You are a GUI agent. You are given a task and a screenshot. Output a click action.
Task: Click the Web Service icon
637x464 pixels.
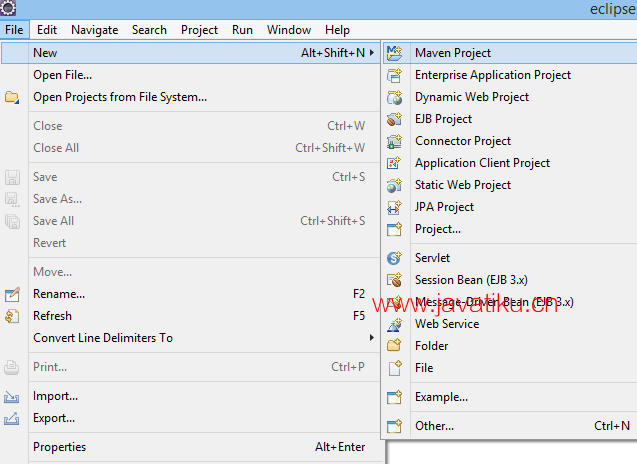click(394, 324)
